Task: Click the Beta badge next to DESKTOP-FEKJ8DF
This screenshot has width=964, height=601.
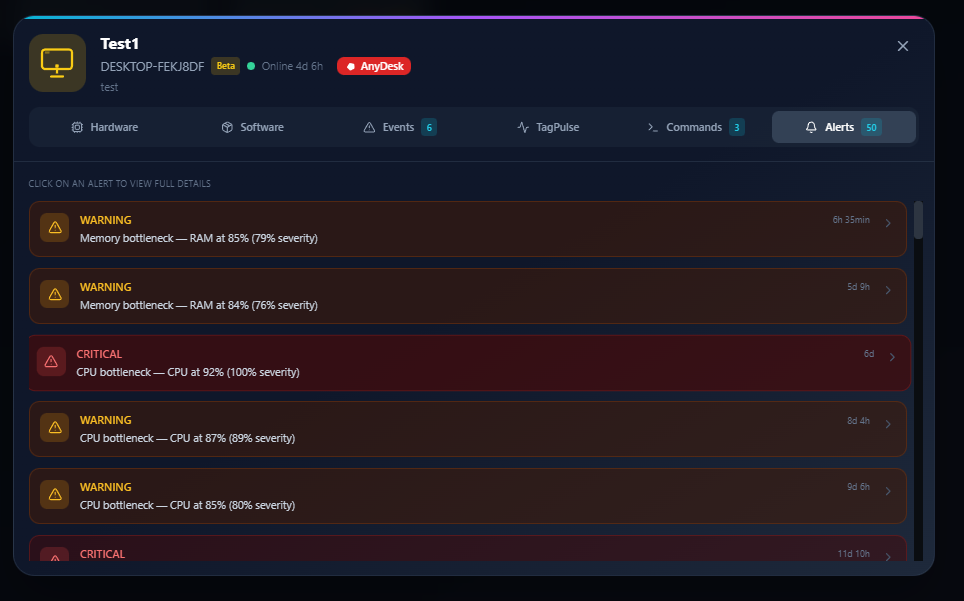Action: (226, 65)
